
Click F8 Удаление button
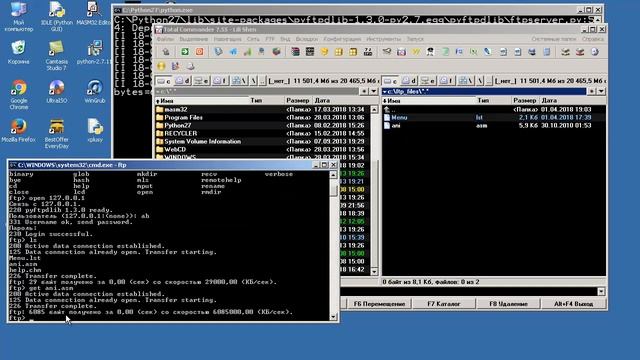point(508,304)
